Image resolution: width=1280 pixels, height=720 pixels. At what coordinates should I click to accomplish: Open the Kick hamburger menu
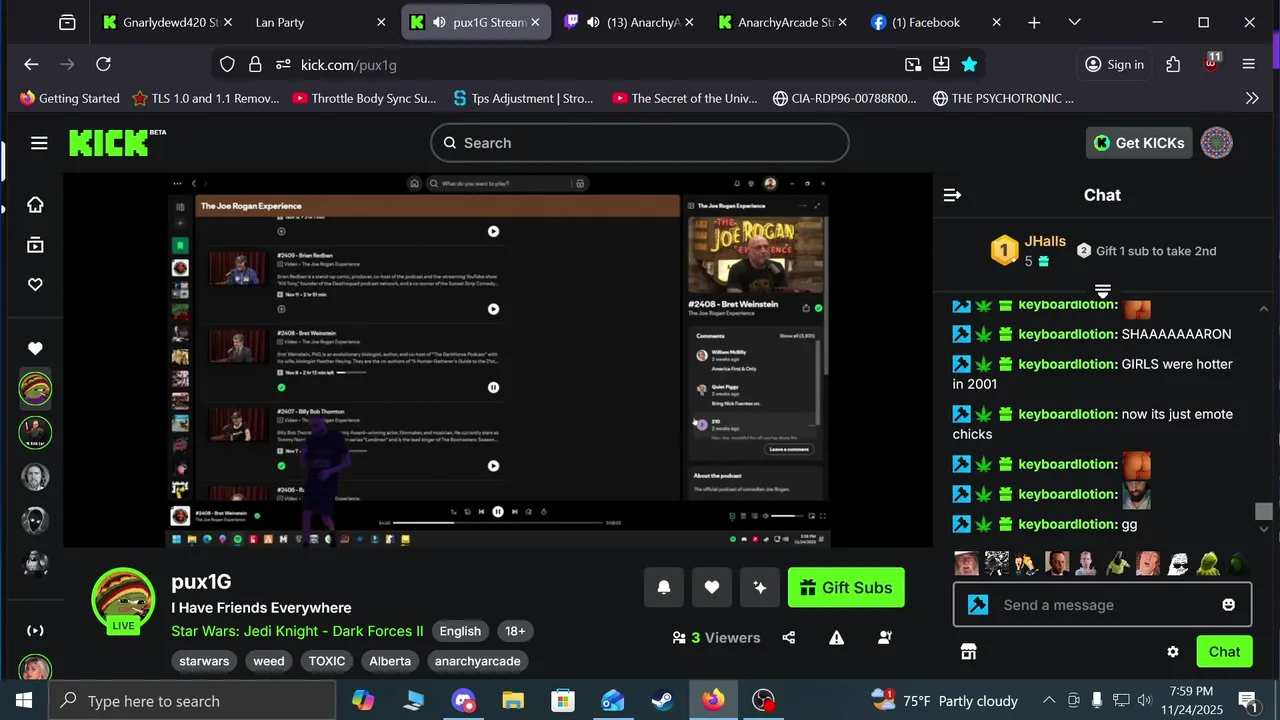(x=39, y=143)
